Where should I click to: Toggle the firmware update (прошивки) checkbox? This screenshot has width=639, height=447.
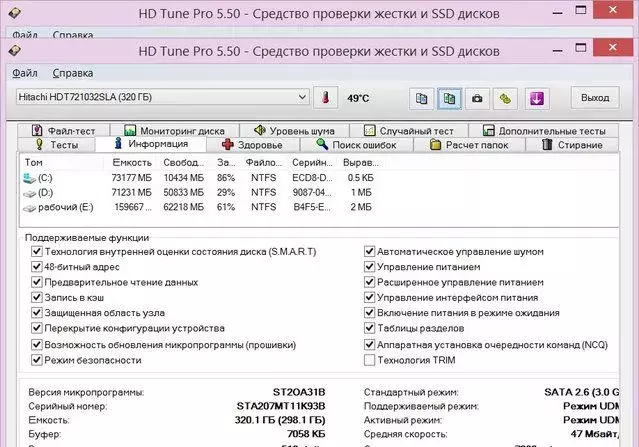tap(37, 345)
